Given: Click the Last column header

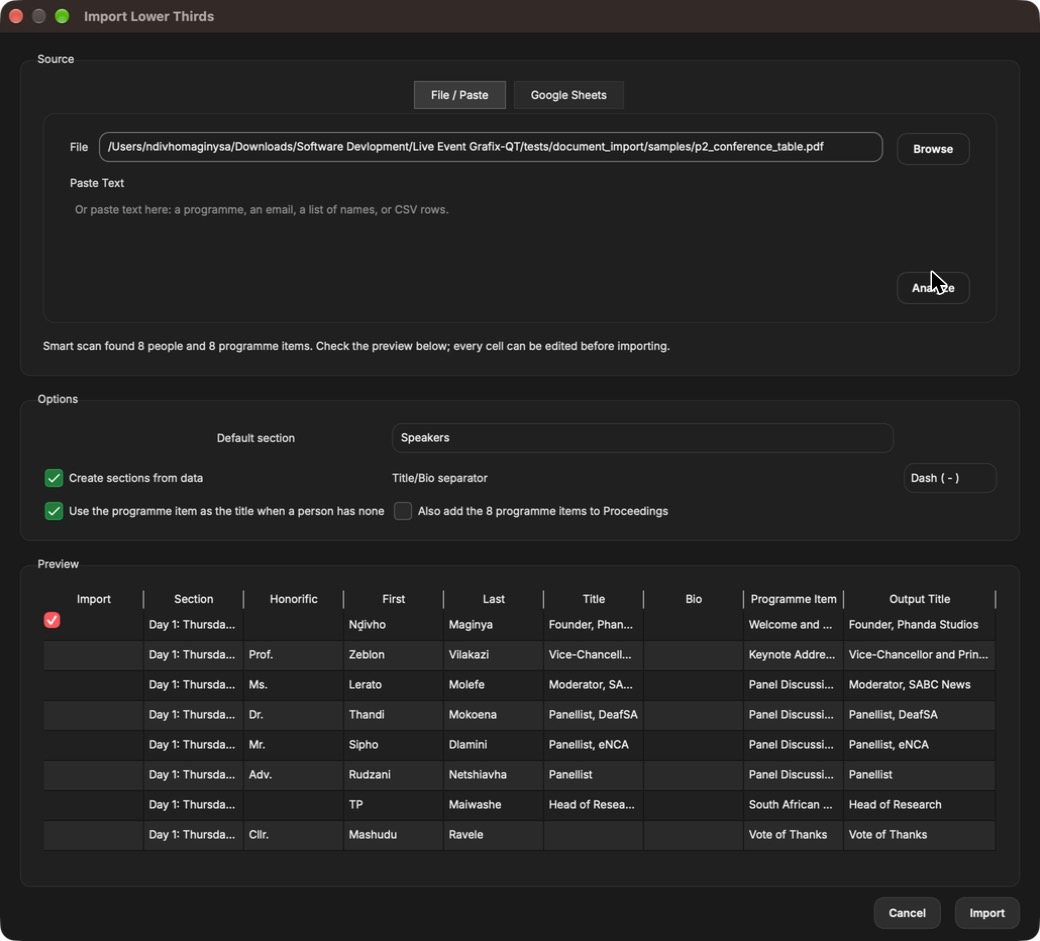Looking at the screenshot, I should pyautogui.click(x=493, y=599).
